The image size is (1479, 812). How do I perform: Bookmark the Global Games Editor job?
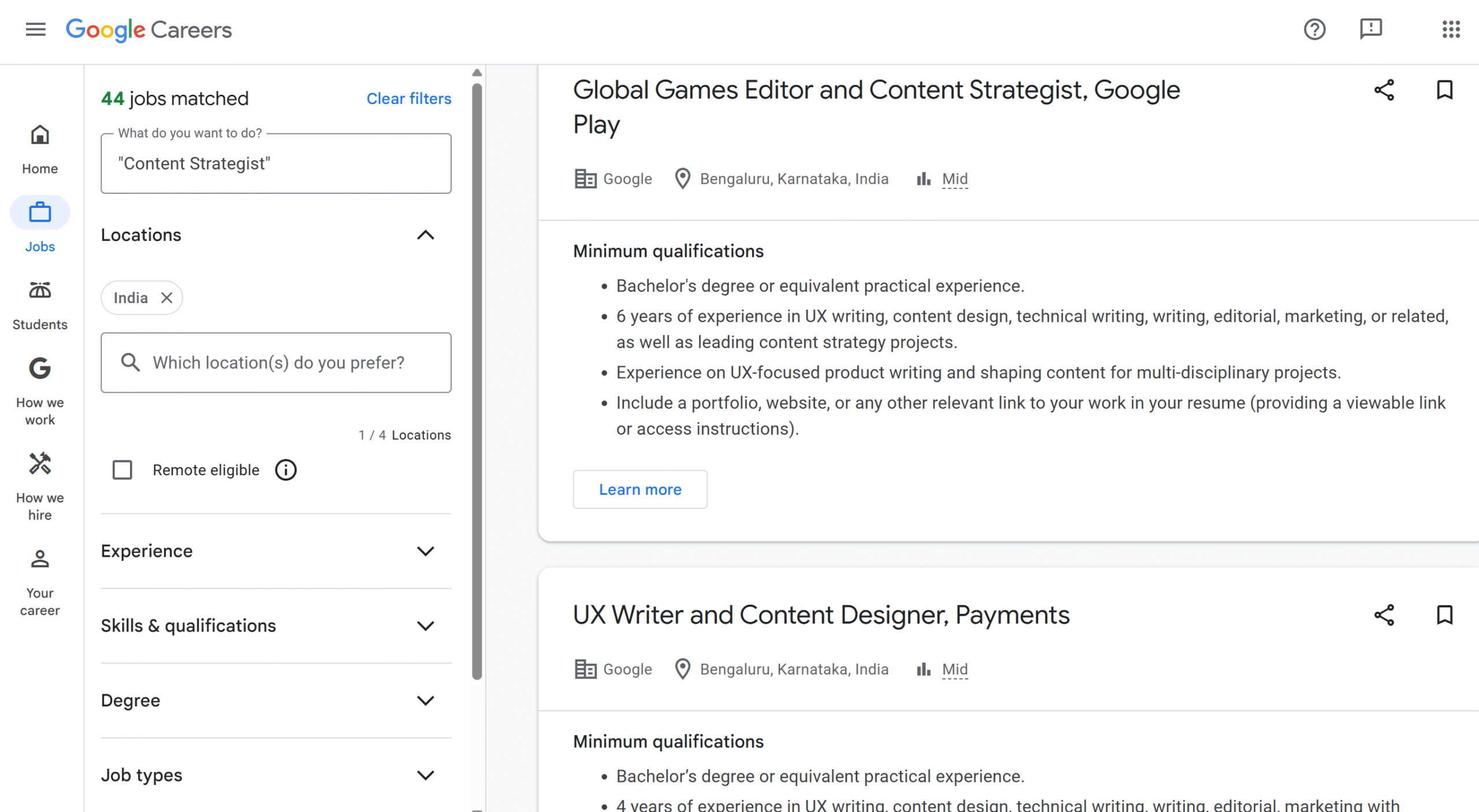(x=1444, y=90)
